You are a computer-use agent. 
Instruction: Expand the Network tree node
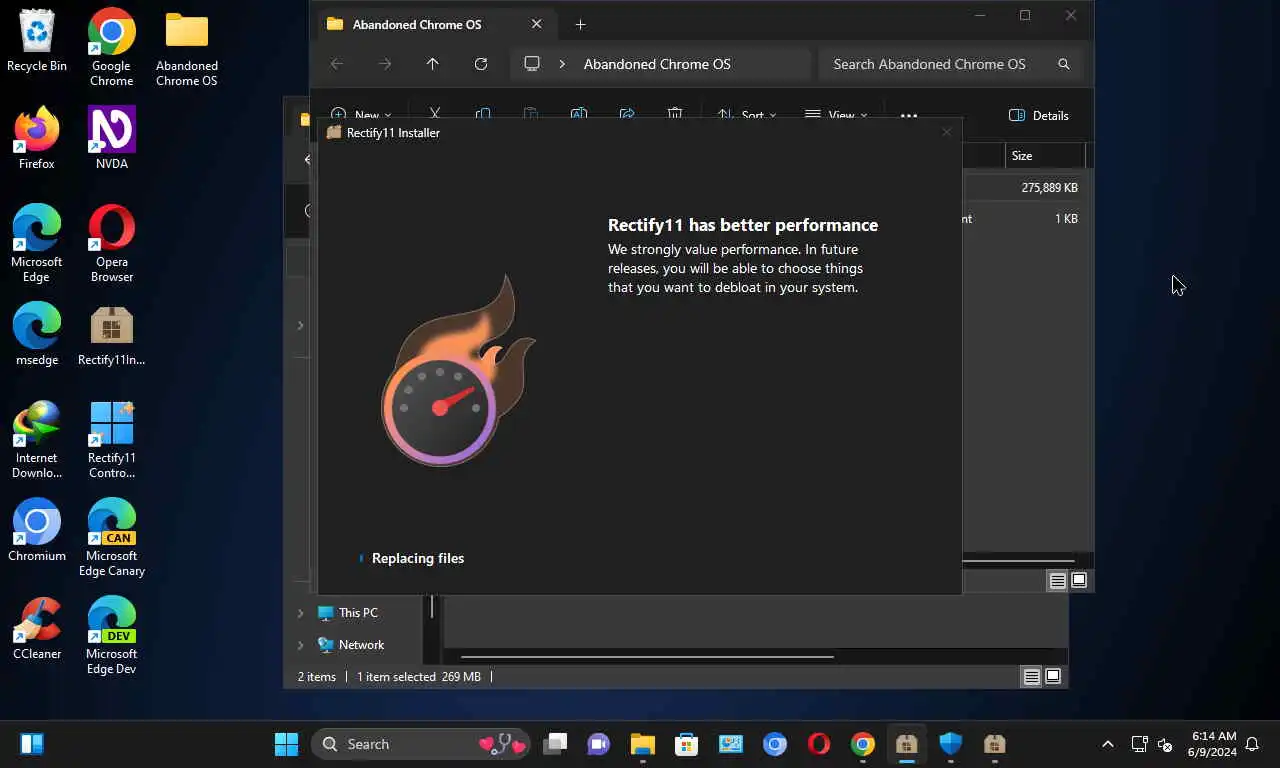click(x=300, y=645)
